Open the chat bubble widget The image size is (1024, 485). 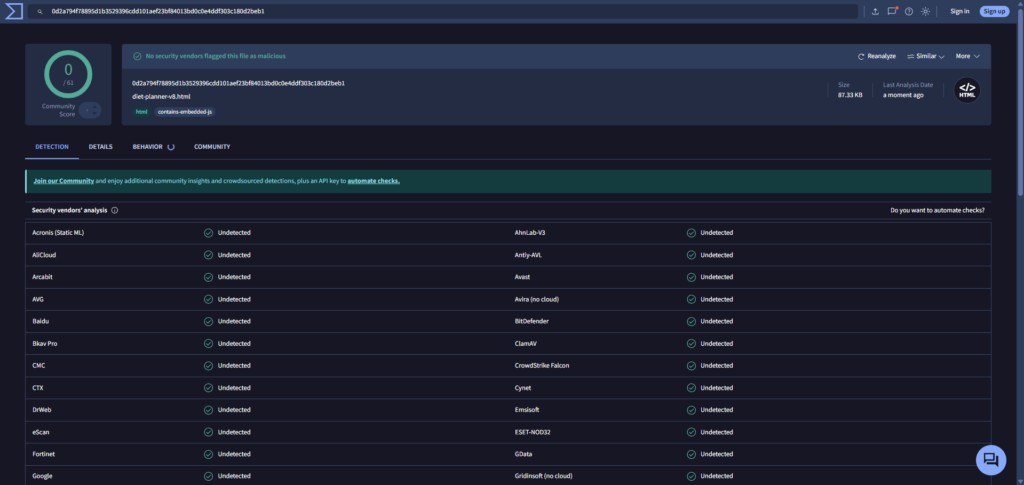click(x=990, y=459)
